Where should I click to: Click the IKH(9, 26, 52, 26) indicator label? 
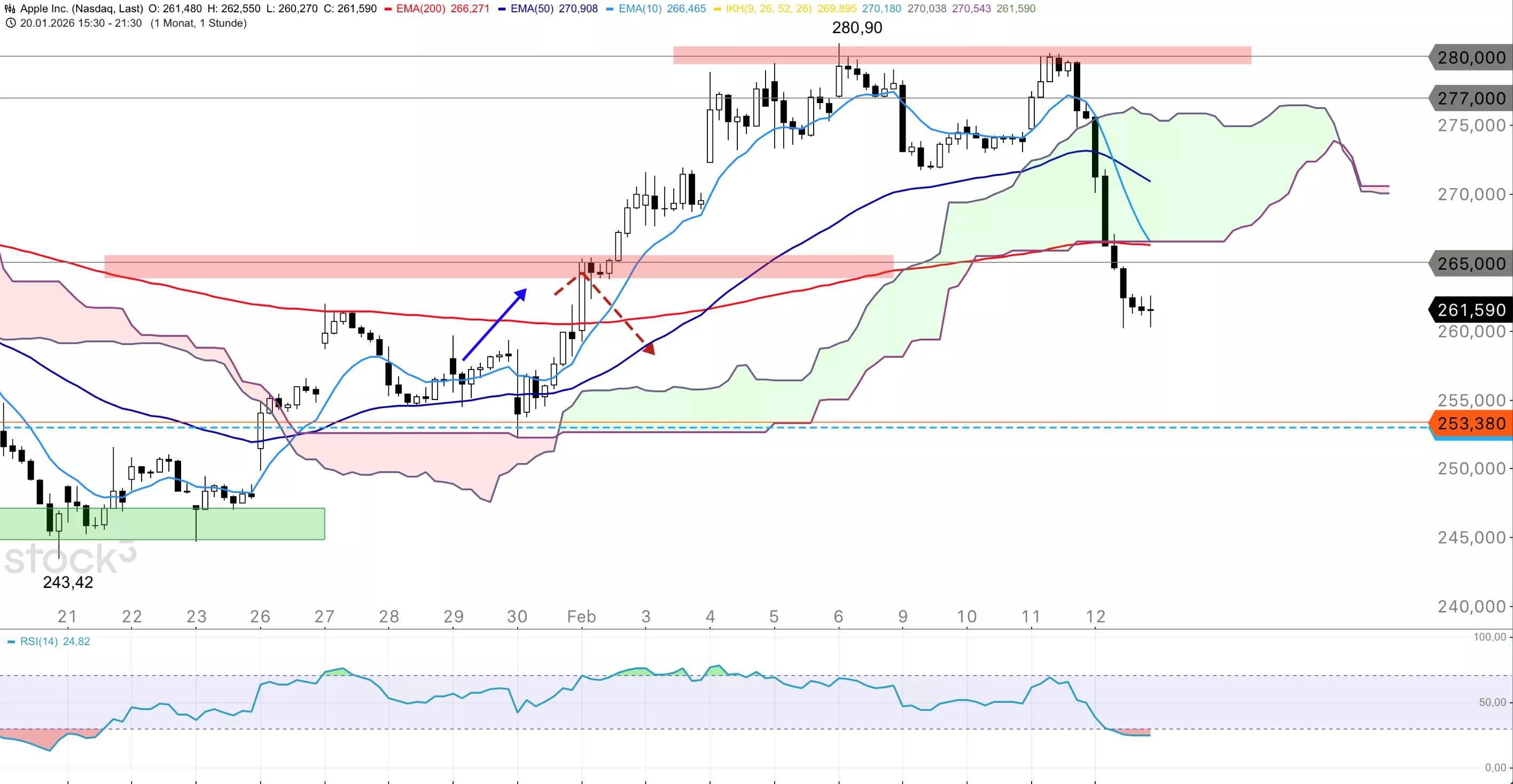[x=768, y=9]
